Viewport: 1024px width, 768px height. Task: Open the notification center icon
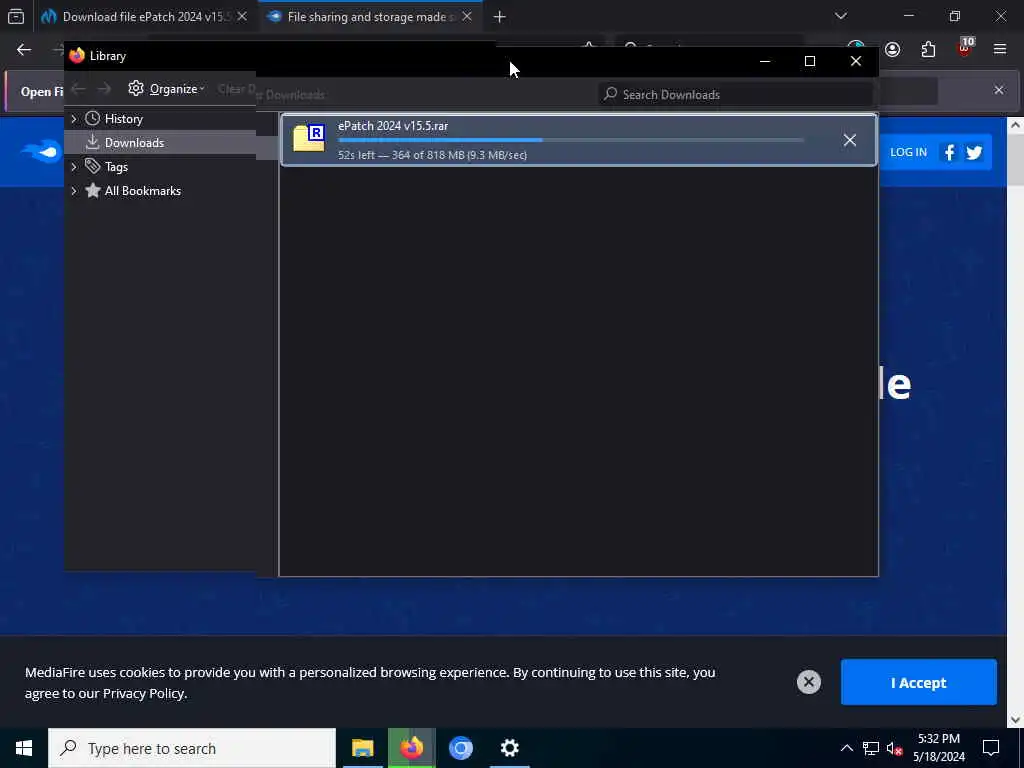tap(991, 748)
